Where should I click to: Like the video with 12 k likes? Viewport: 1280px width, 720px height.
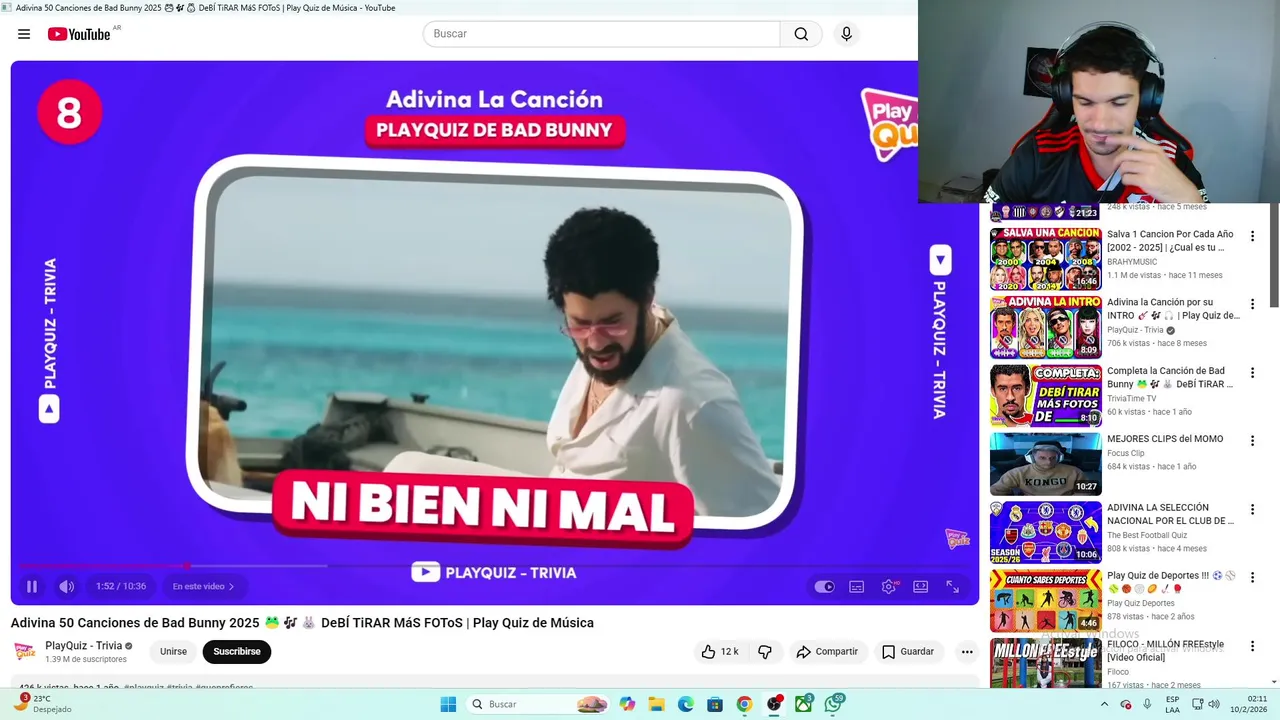720,652
